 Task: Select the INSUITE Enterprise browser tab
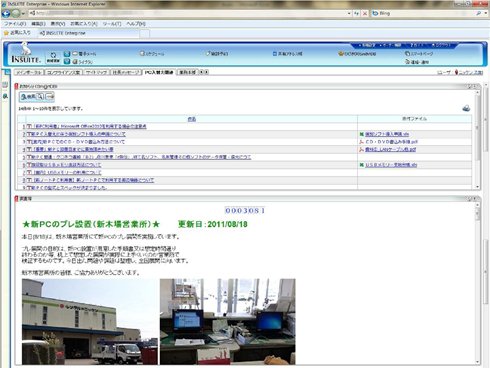pos(88,33)
